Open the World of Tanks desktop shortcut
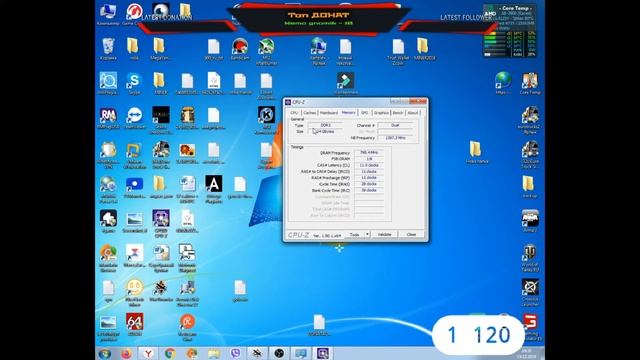The width and height of the screenshot is (640, 360). [530, 258]
